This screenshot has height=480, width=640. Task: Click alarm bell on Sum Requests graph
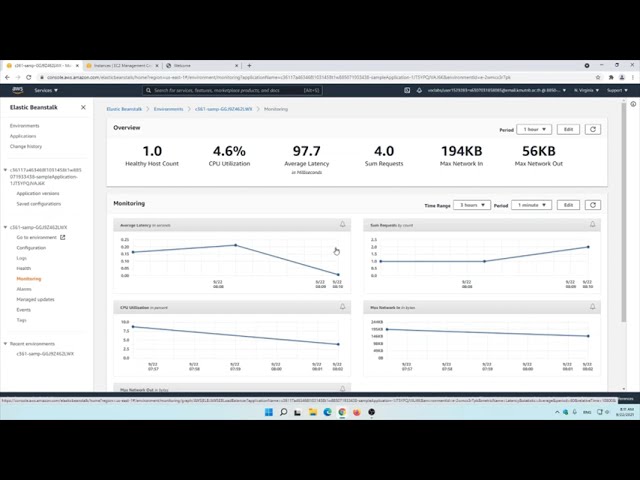click(592, 224)
